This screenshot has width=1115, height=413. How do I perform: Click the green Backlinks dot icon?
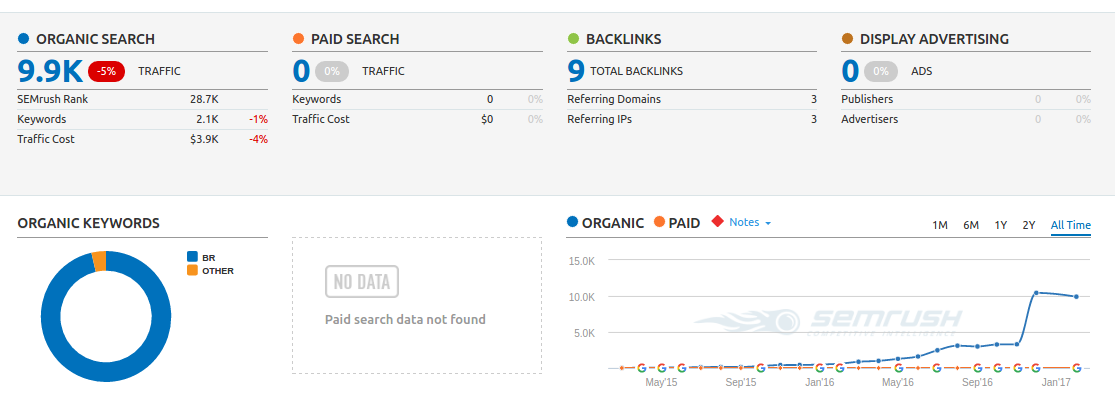pyautogui.click(x=573, y=39)
